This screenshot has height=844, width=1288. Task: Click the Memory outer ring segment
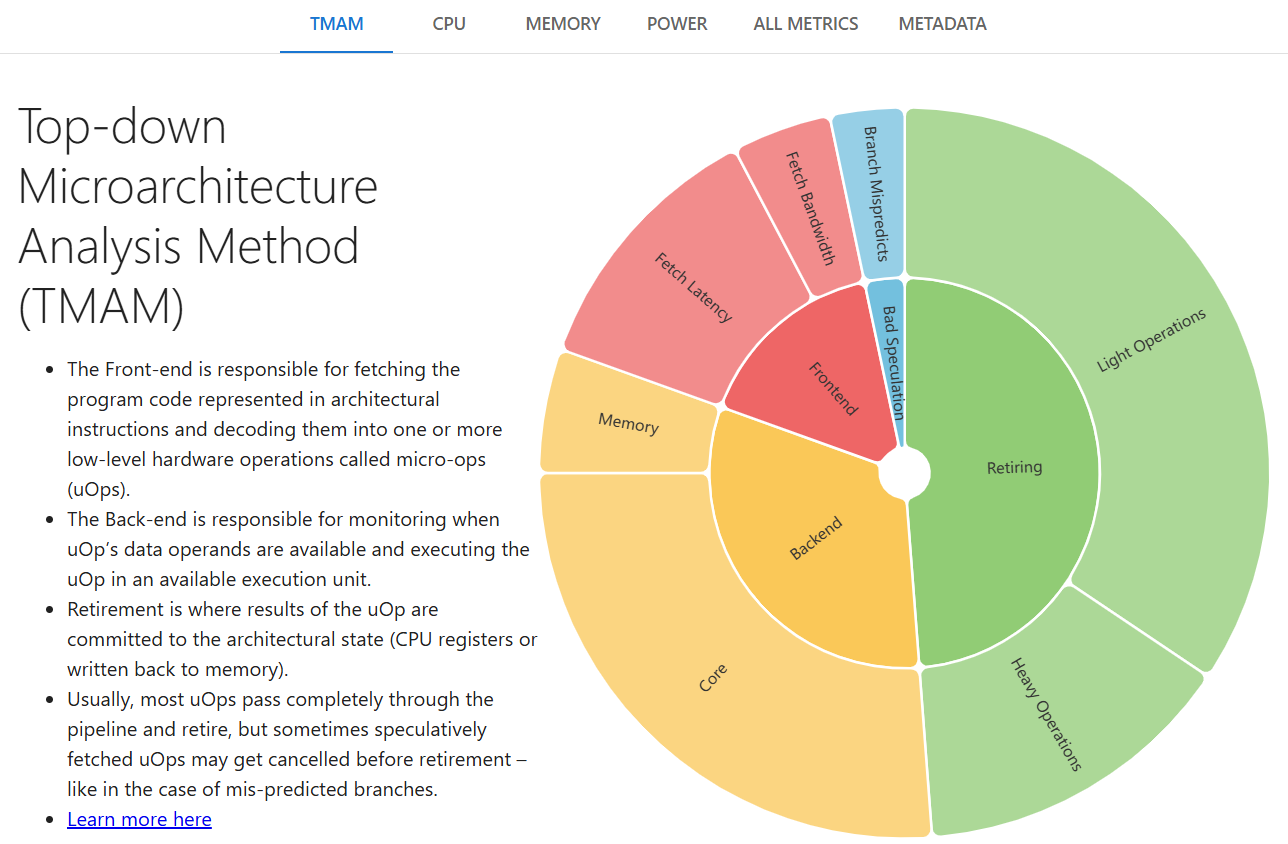627,422
